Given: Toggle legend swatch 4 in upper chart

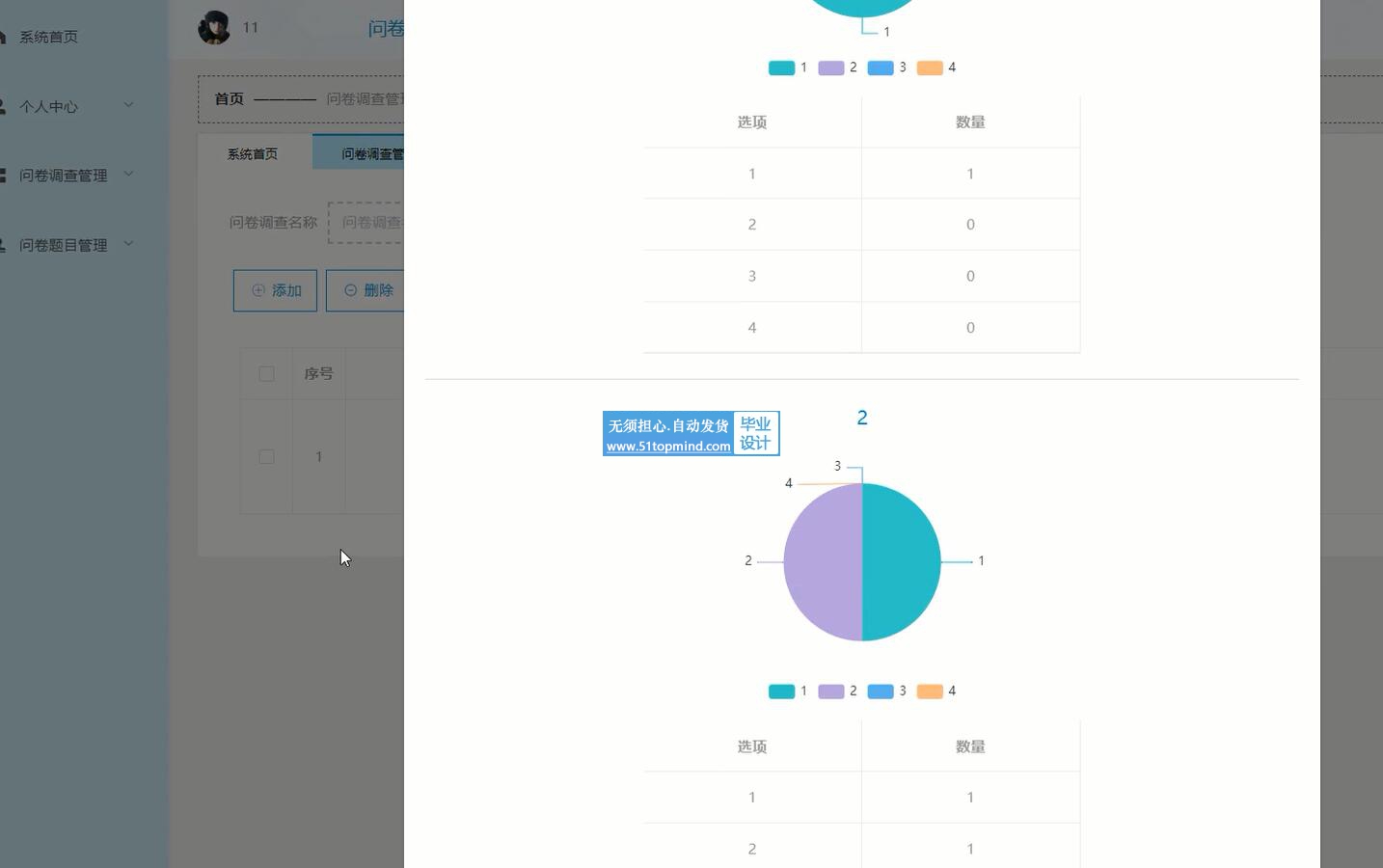Looking at the screenshot, I should (930, 68).
